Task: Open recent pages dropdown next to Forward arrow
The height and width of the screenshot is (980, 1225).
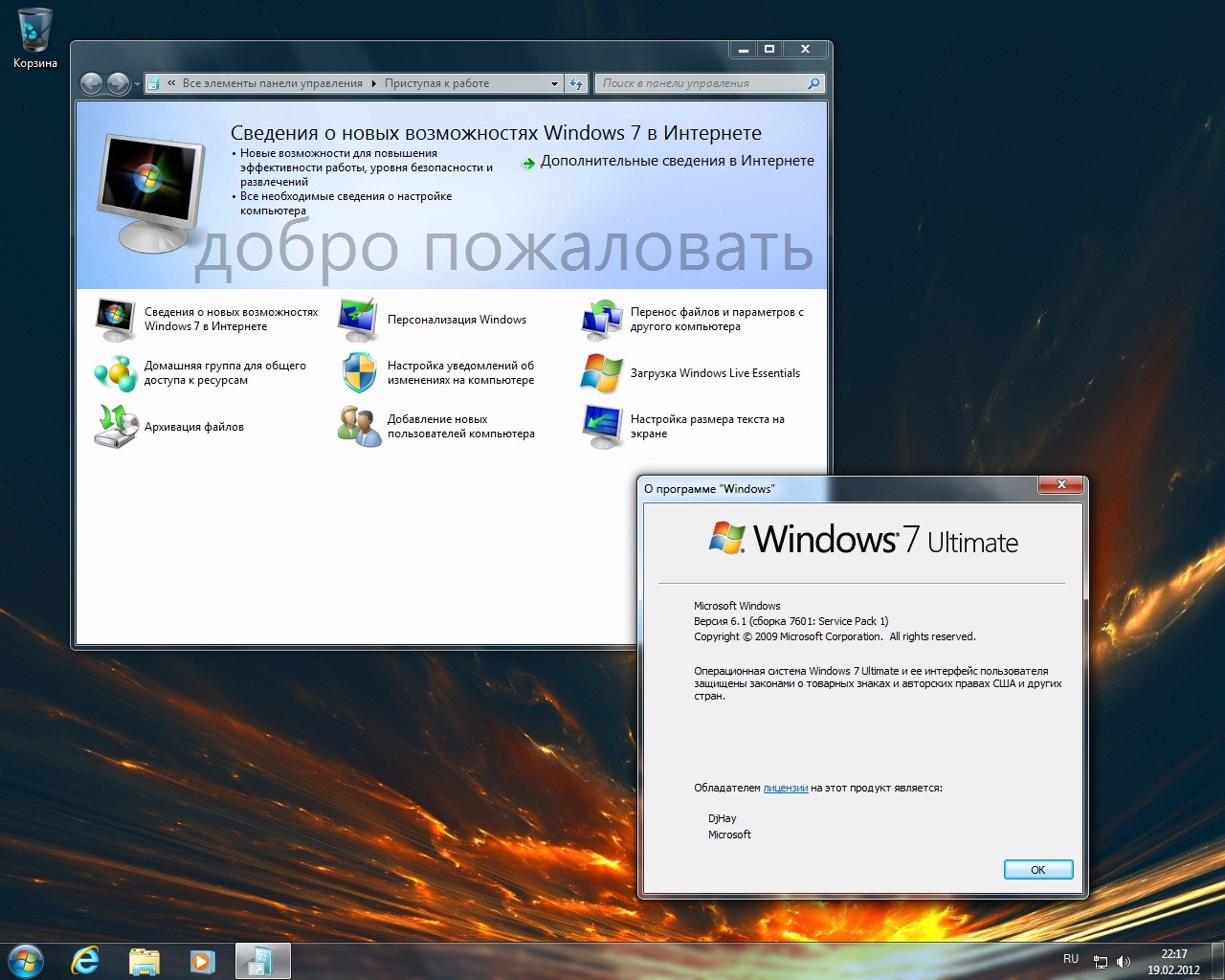Action: [137, 84]
